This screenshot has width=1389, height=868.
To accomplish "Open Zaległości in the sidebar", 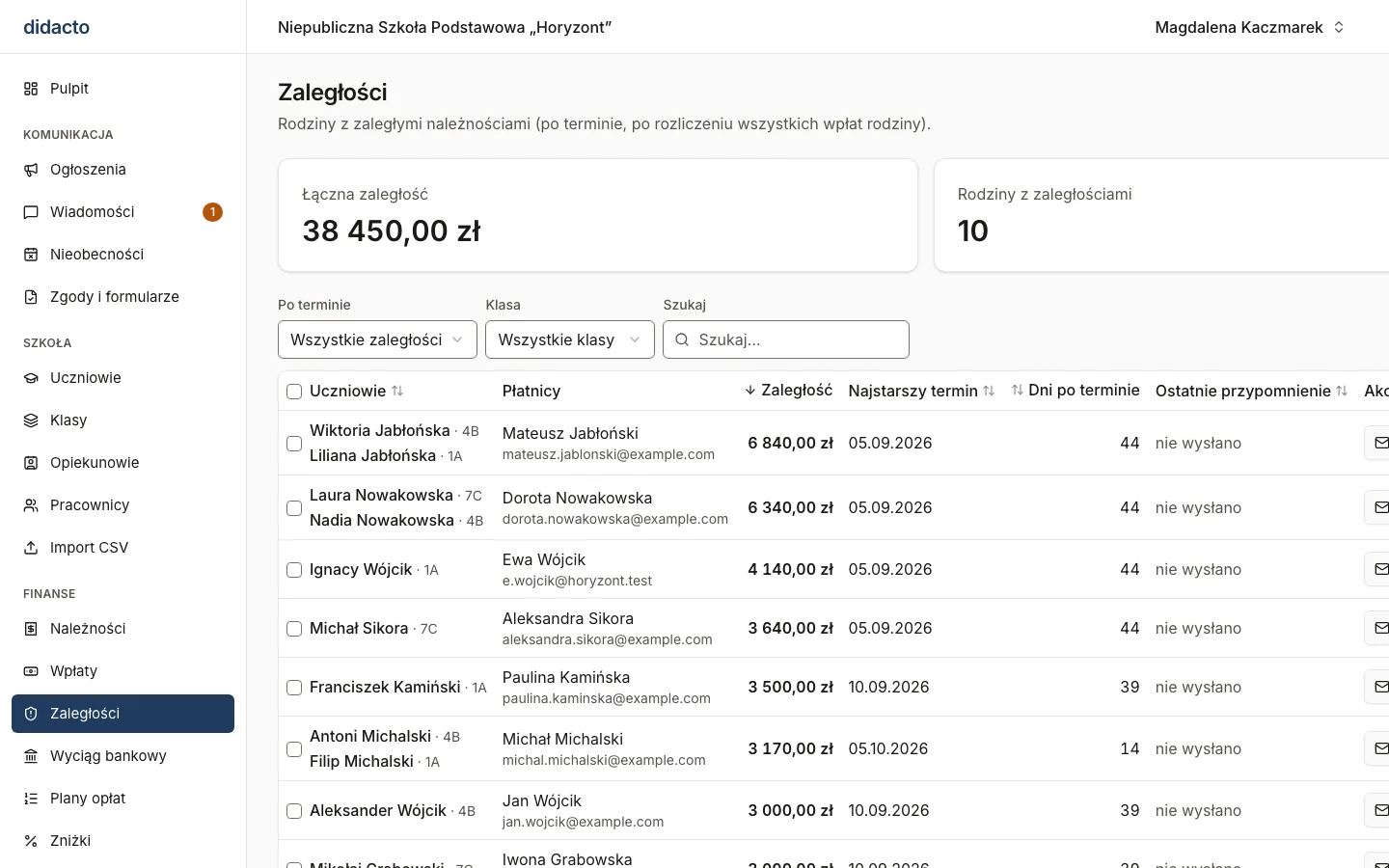I will [x=123, y=714].
